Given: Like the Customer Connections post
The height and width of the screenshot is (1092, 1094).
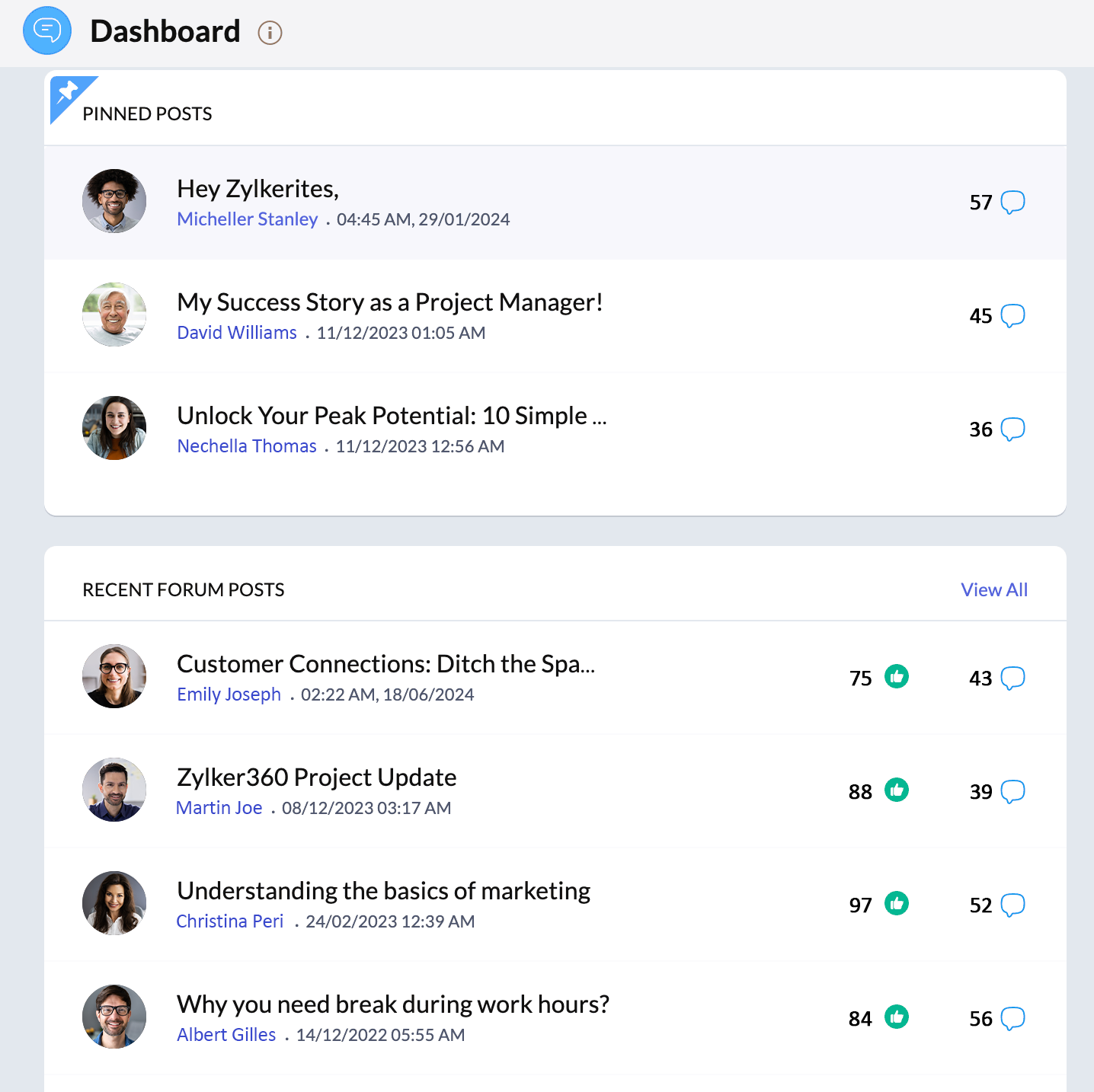Looking at the screenshot, I should (x=896, y=676).
